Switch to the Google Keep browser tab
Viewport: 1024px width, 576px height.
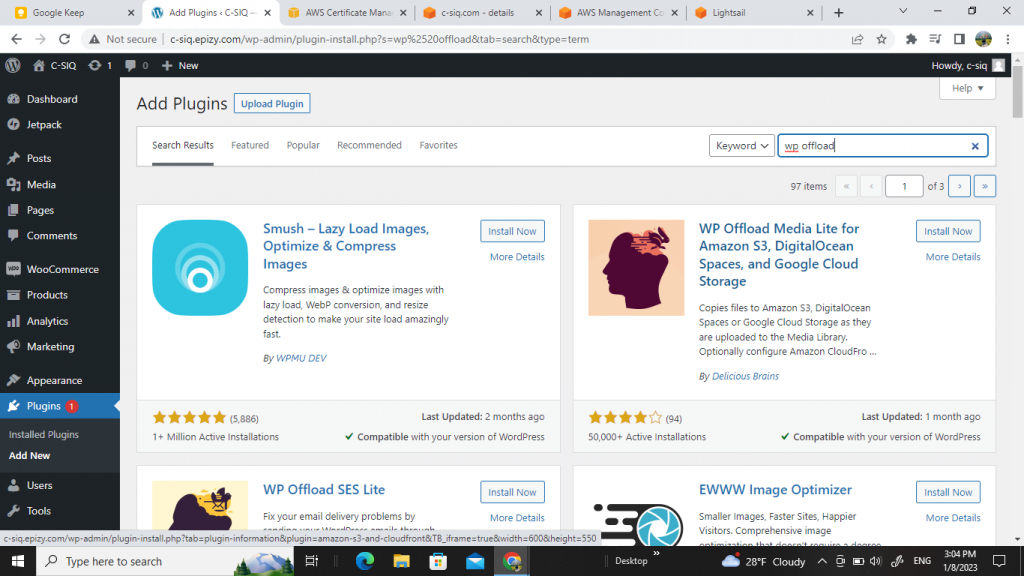coord(75,12)
